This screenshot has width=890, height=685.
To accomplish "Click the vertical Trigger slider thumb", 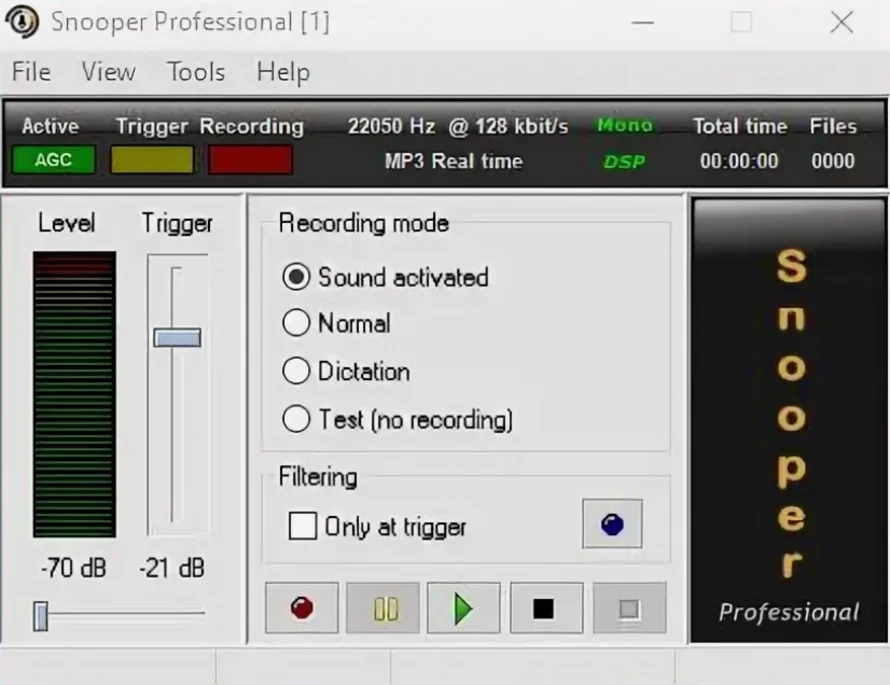I will [177, 338].
